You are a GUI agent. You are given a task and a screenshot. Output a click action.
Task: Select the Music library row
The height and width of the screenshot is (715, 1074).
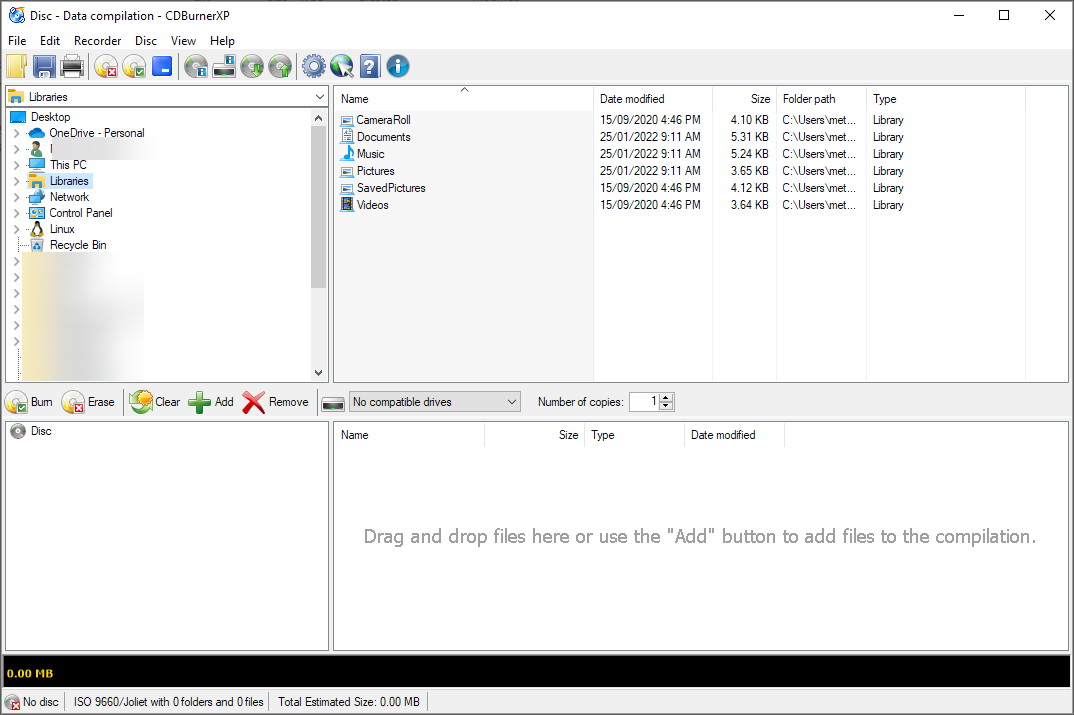click(x=371, y=154)
